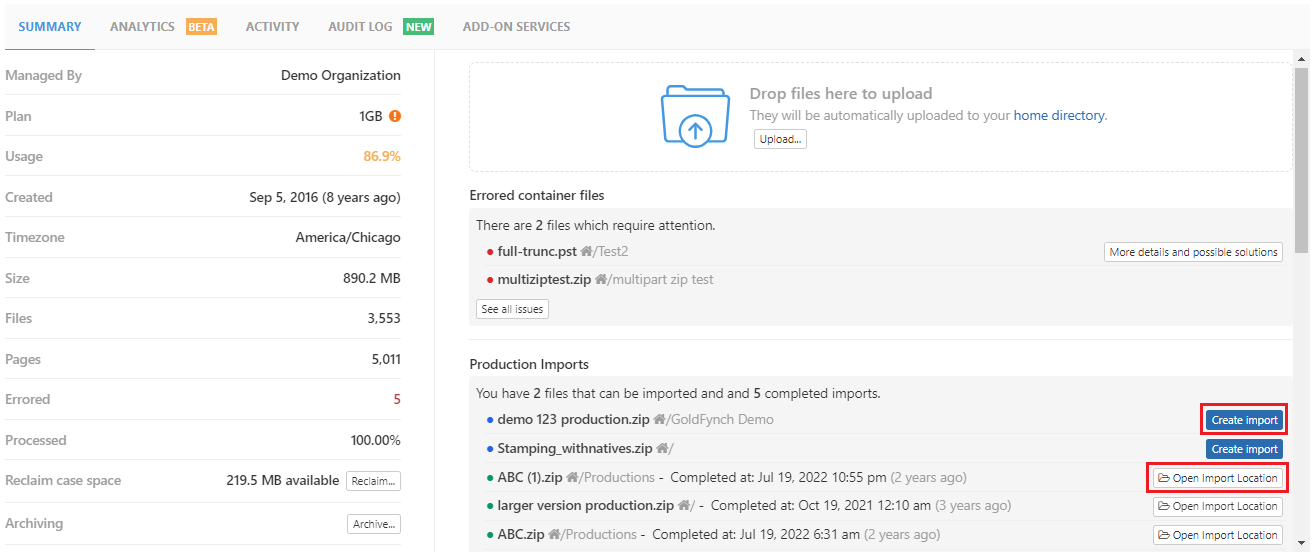
Task: Click the Drop files here upload area
Action: 881,117
